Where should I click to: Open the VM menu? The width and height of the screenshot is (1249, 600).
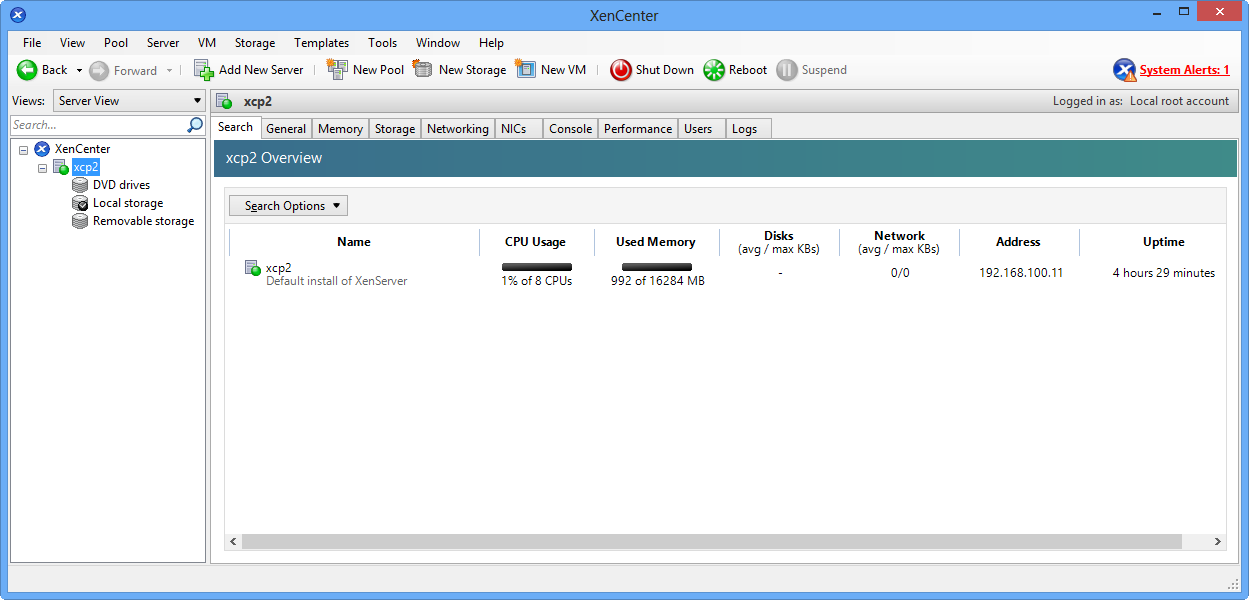(207, 43)
